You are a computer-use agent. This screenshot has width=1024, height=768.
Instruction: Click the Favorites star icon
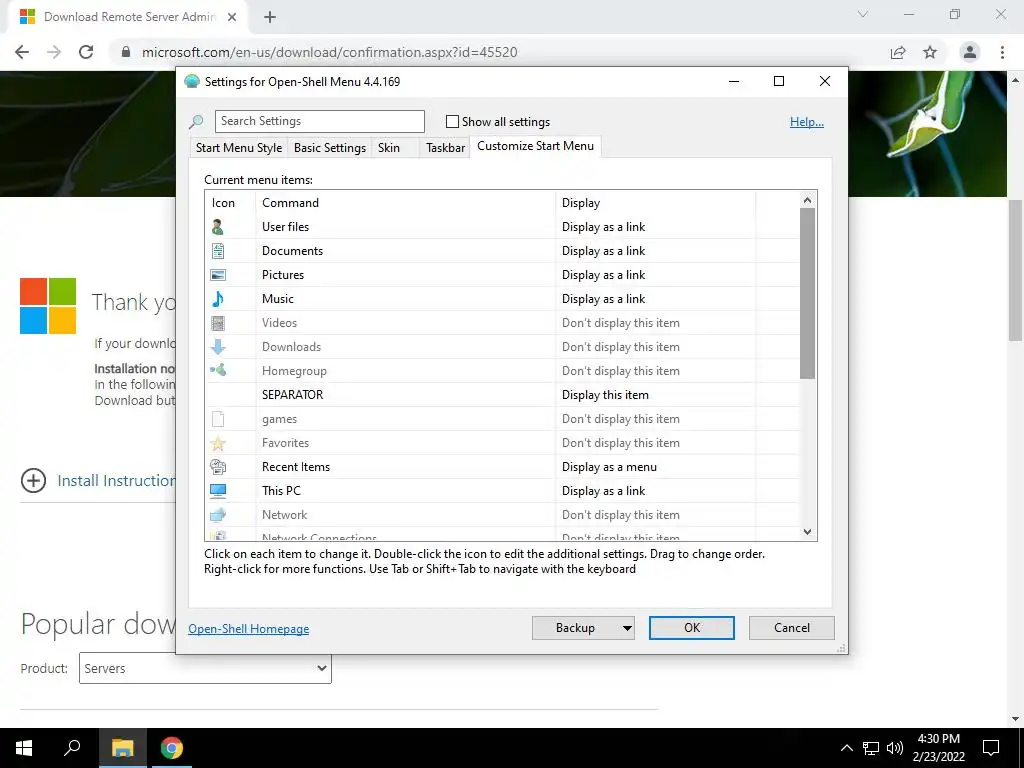click(x=218, y=443)
